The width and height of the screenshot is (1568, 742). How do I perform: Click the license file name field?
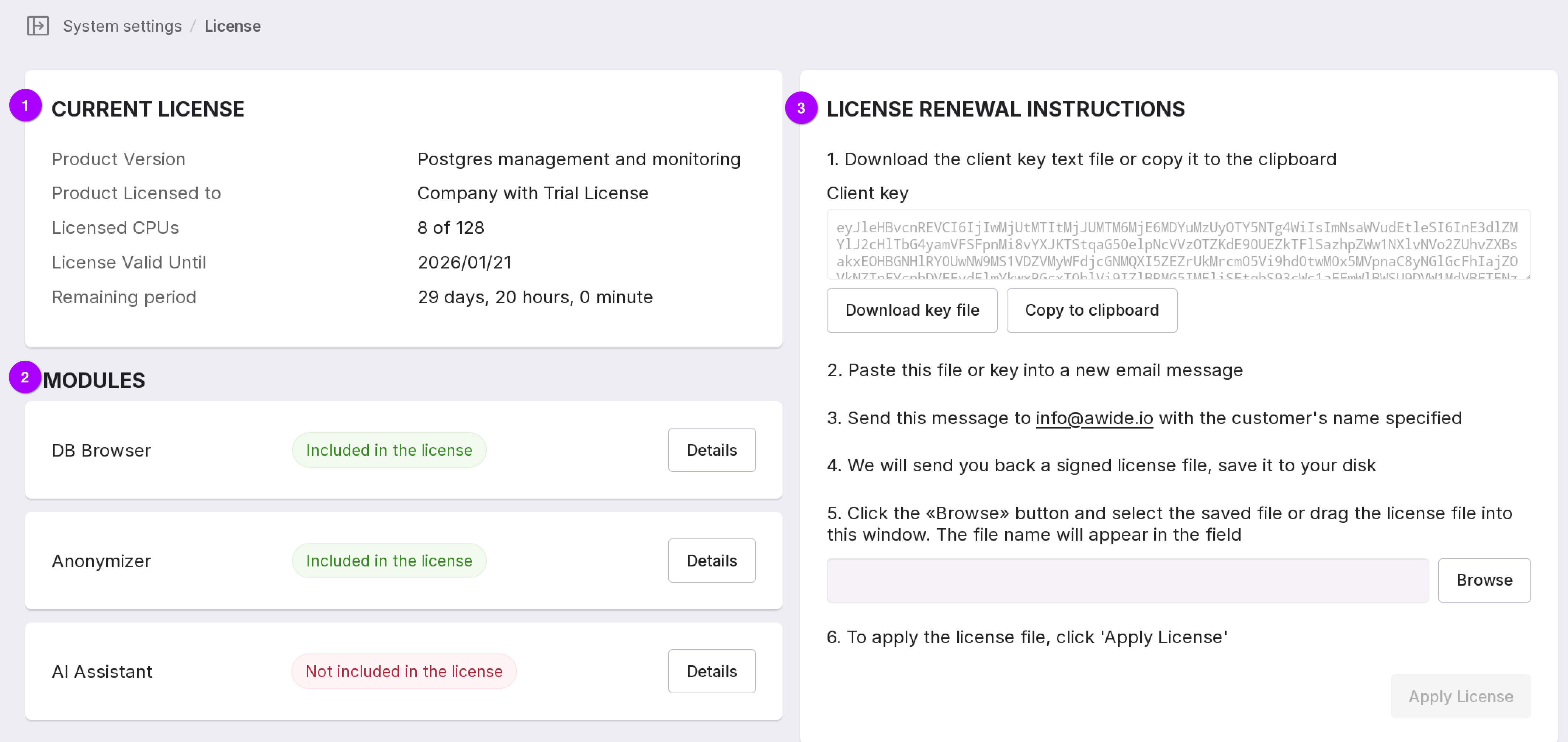[1127, 580]
